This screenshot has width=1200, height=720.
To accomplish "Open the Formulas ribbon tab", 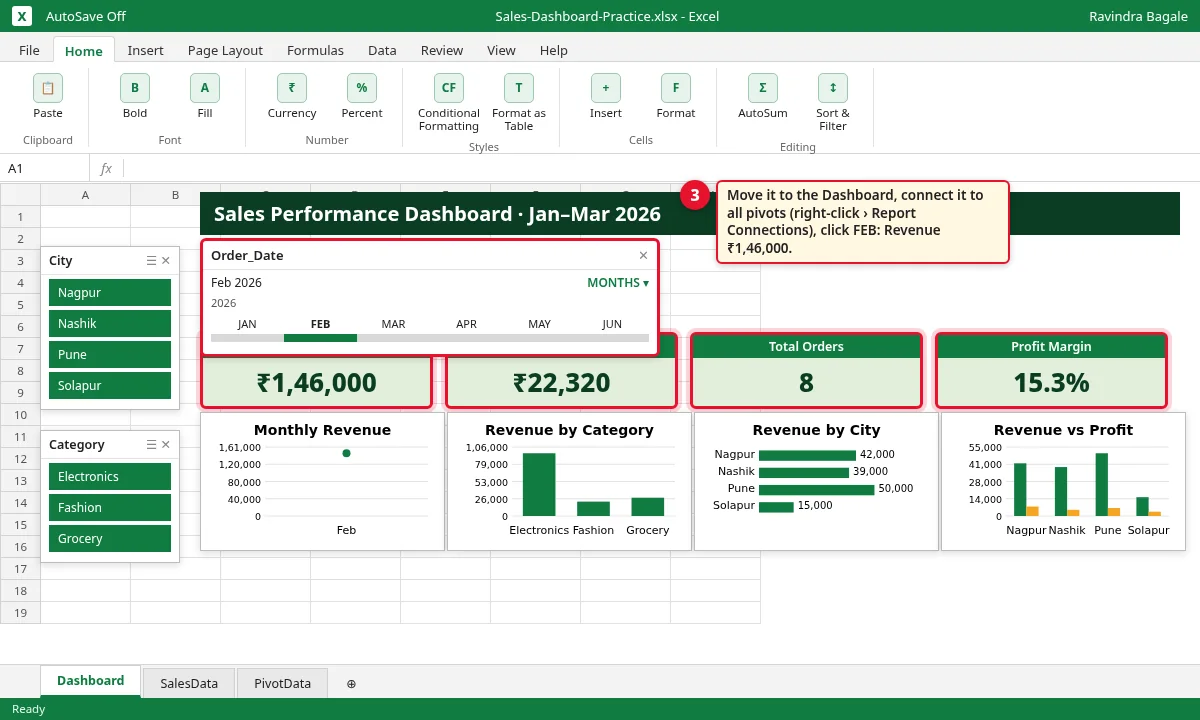I will pyautogui.click(x=315, y=50).
